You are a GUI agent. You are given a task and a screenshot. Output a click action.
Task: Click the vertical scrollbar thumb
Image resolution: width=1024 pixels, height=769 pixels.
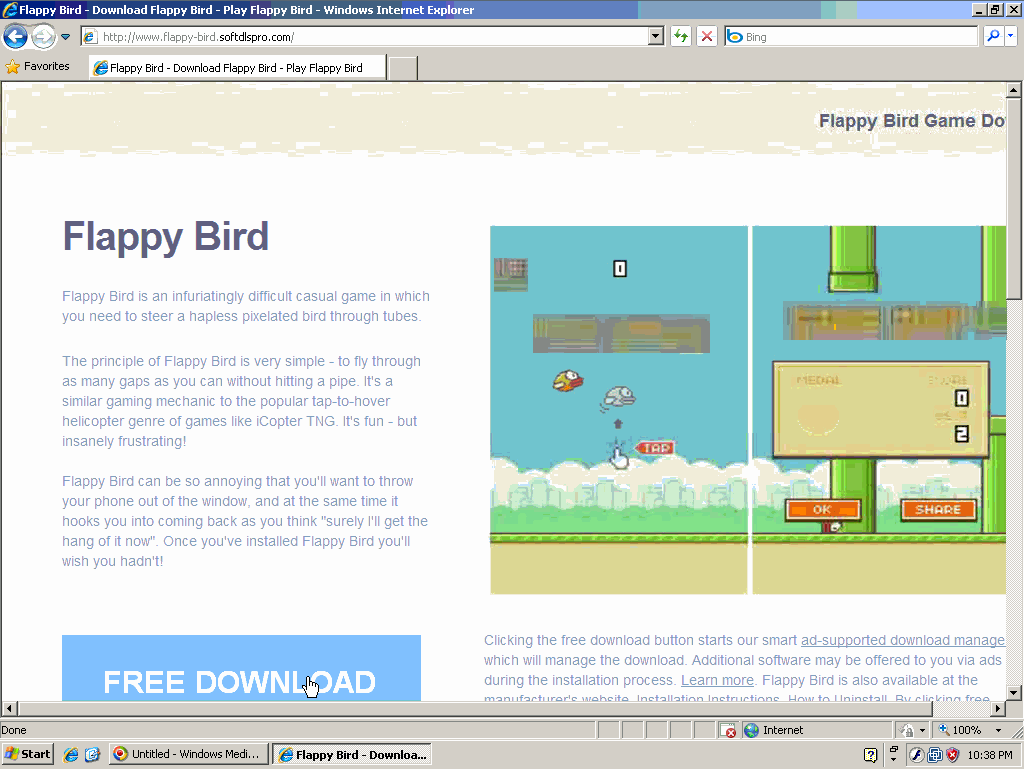[1014, 198]
